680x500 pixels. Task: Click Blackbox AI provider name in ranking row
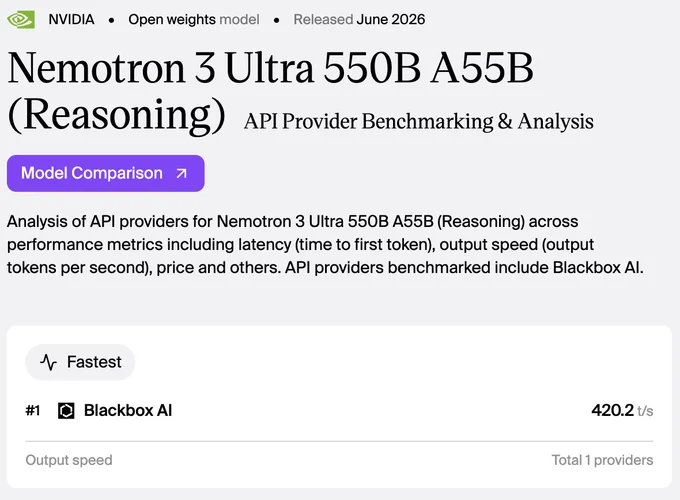[128, 410]
